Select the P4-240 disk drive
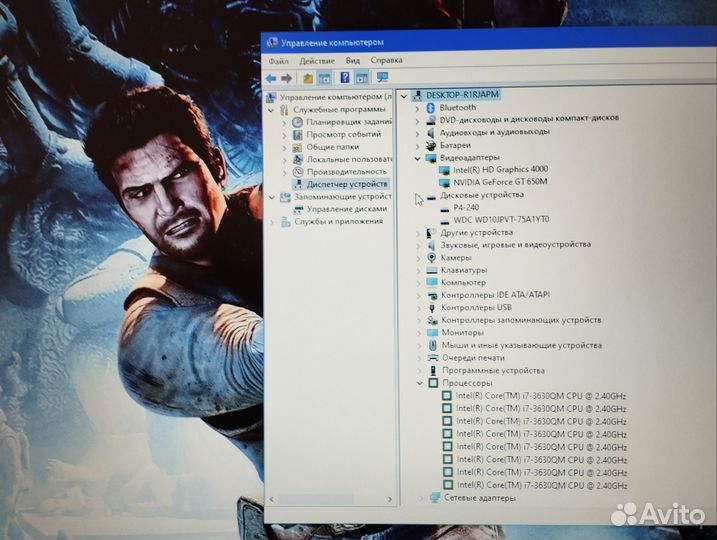The height and width of the screenshot is (540, 717). click(466, 207)
